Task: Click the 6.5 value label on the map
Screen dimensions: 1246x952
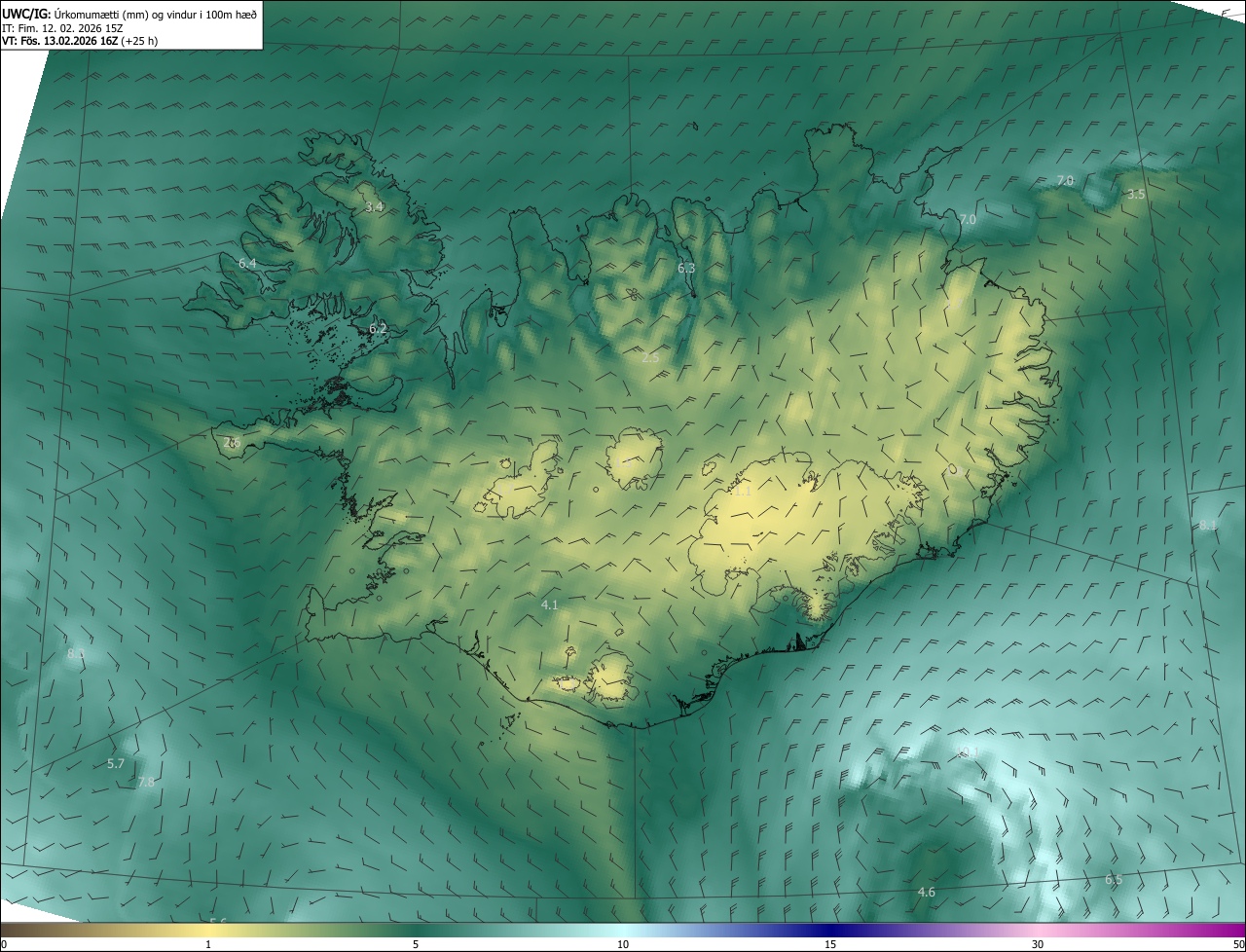Action: tap(1114, 880)
